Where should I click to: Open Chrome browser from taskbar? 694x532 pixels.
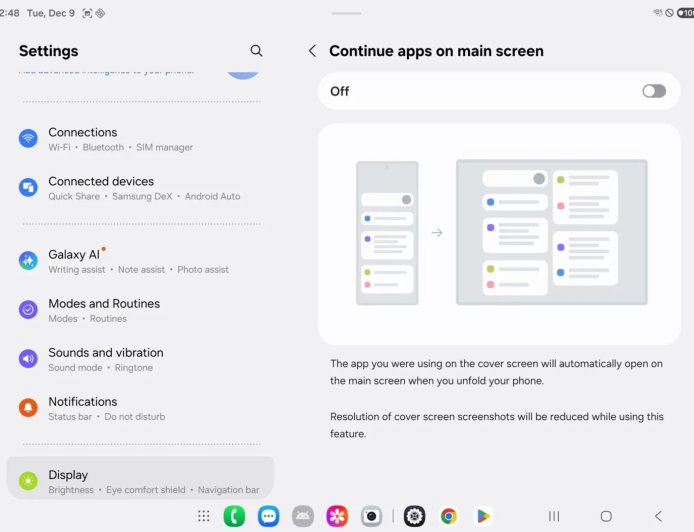coord(449,516)
